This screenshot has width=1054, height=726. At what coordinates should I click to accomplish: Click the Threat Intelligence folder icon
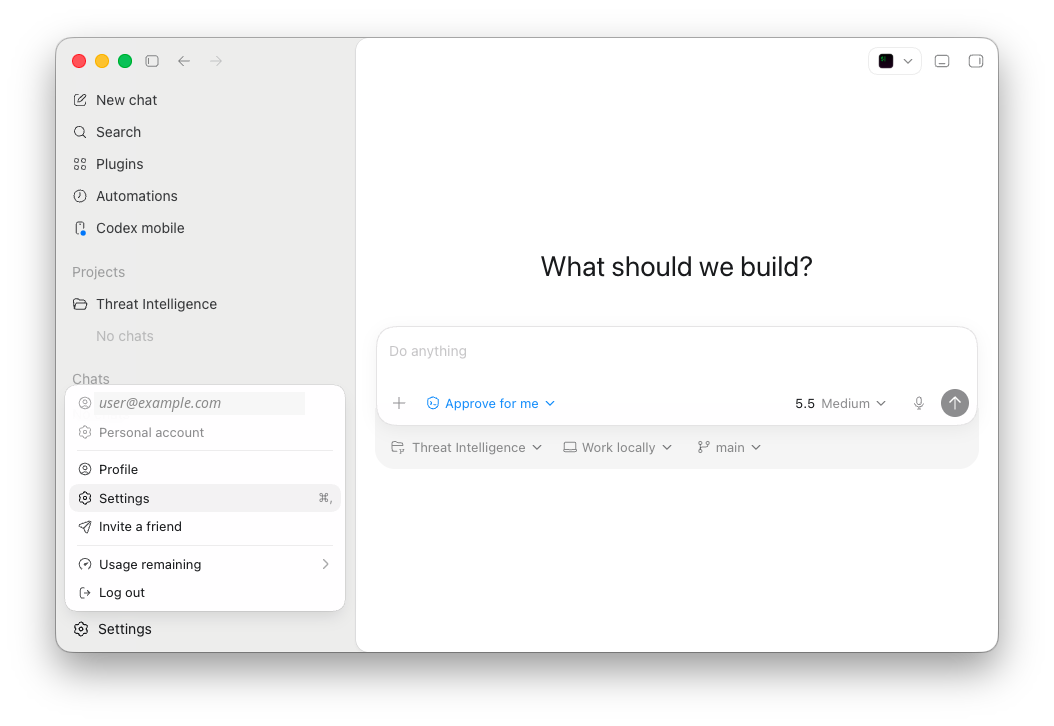coord(80,304)
